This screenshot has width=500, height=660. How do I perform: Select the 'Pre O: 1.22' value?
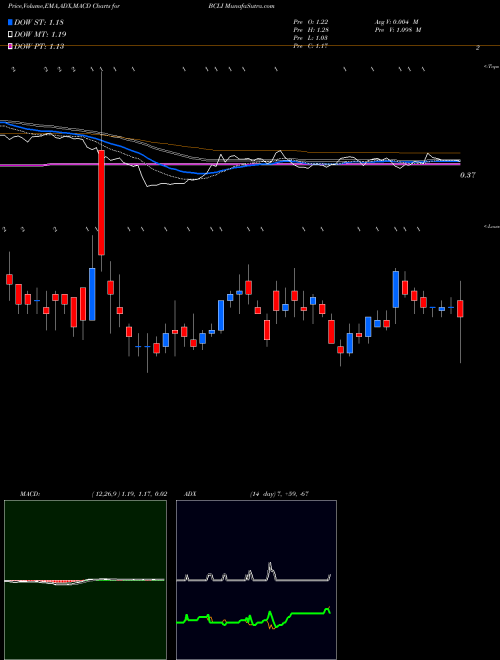[311, 22]
